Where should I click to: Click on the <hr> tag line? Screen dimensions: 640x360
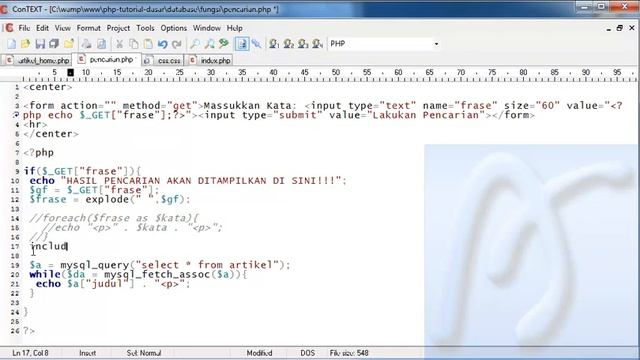click(x=36, y=124)
